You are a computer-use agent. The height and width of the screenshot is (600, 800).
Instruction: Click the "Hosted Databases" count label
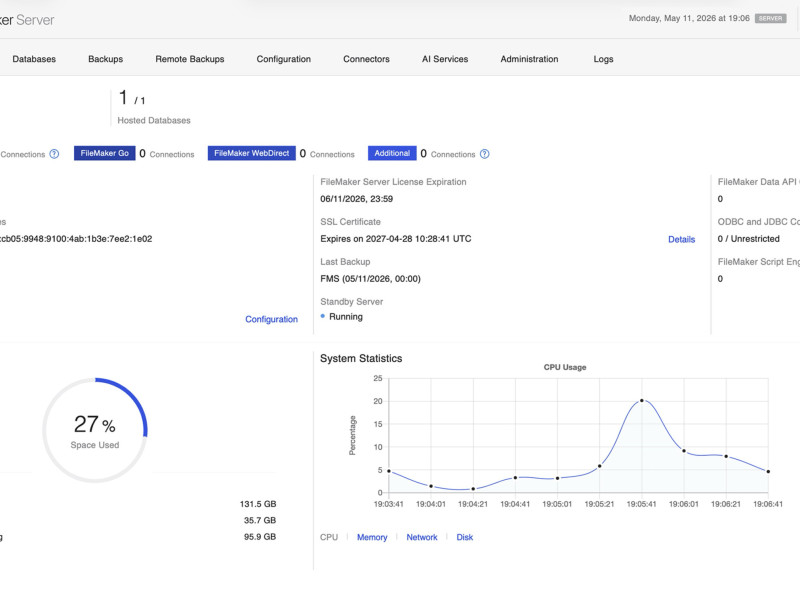[154, 120]
